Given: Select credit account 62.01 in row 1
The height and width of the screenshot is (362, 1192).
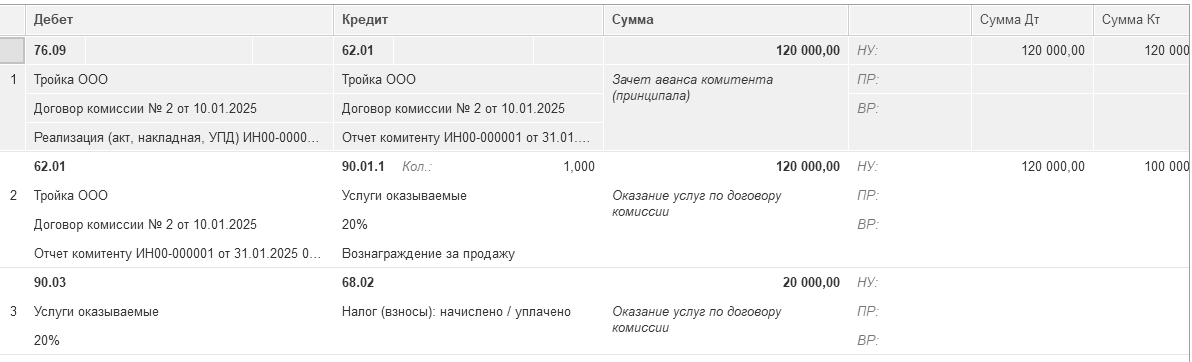Looking at the screenshot, I should (x=363, y=50).
